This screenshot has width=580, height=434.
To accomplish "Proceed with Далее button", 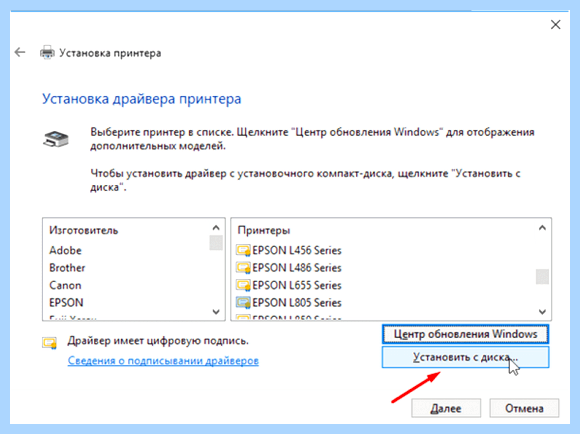I will click(446, 408).
